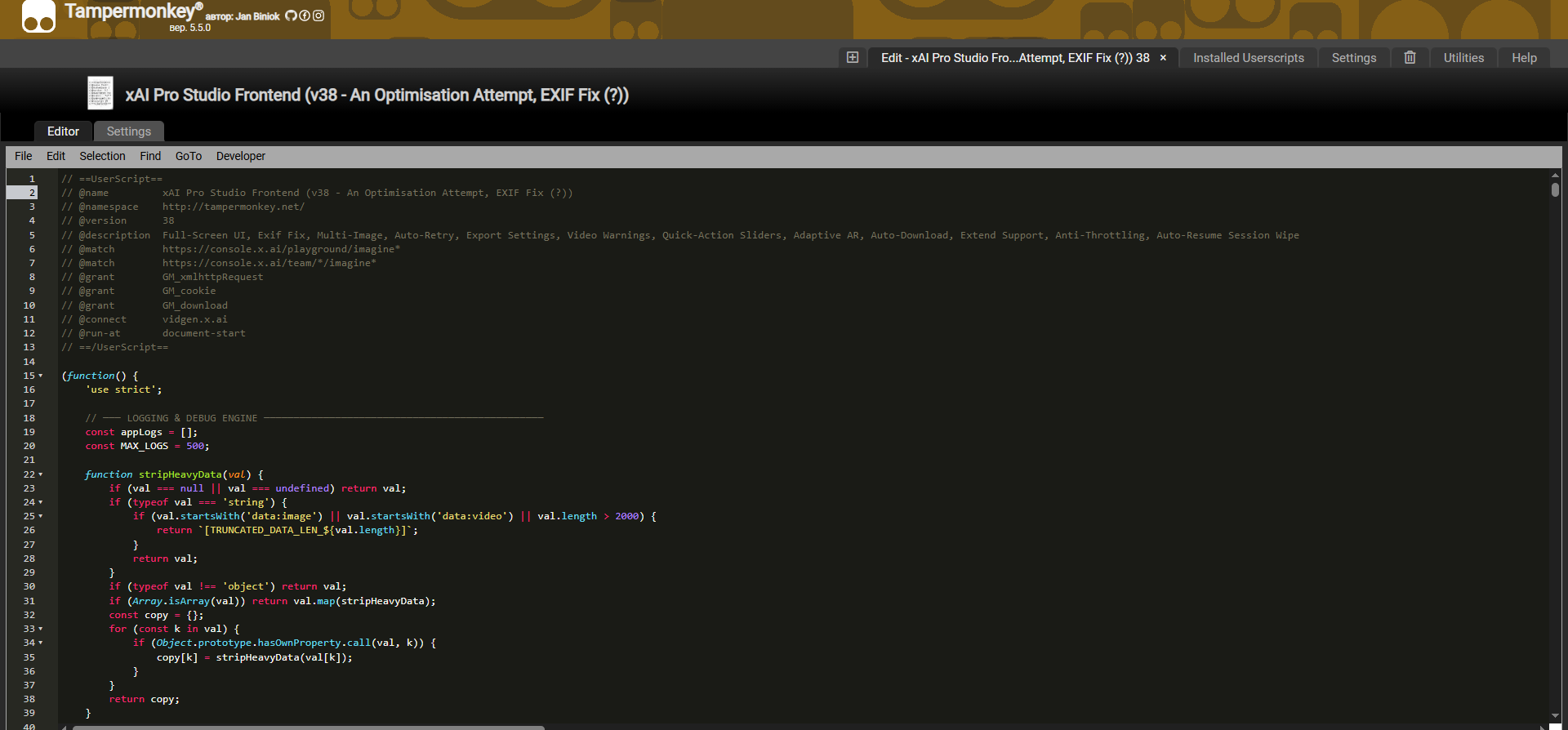Viewport: 1568px width, 730px height.
Task: Close the Edit xAI Pro Studio tab
Action: 1163,58
